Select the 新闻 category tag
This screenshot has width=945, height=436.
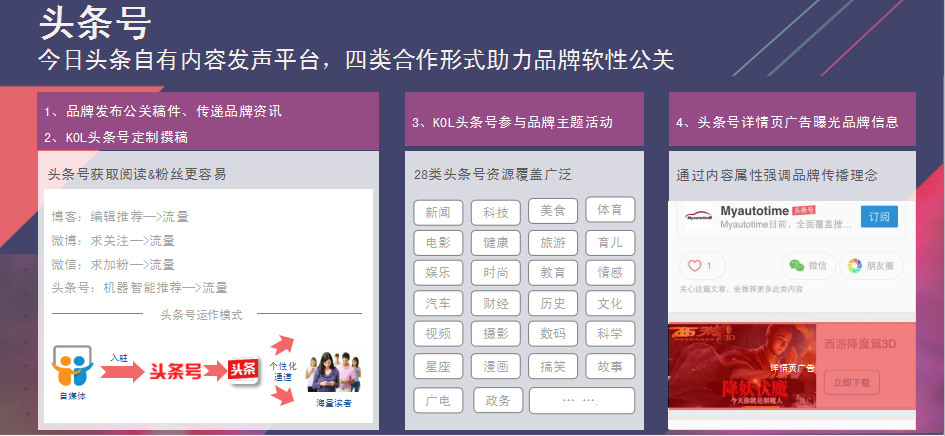click(x=438, y=212)
